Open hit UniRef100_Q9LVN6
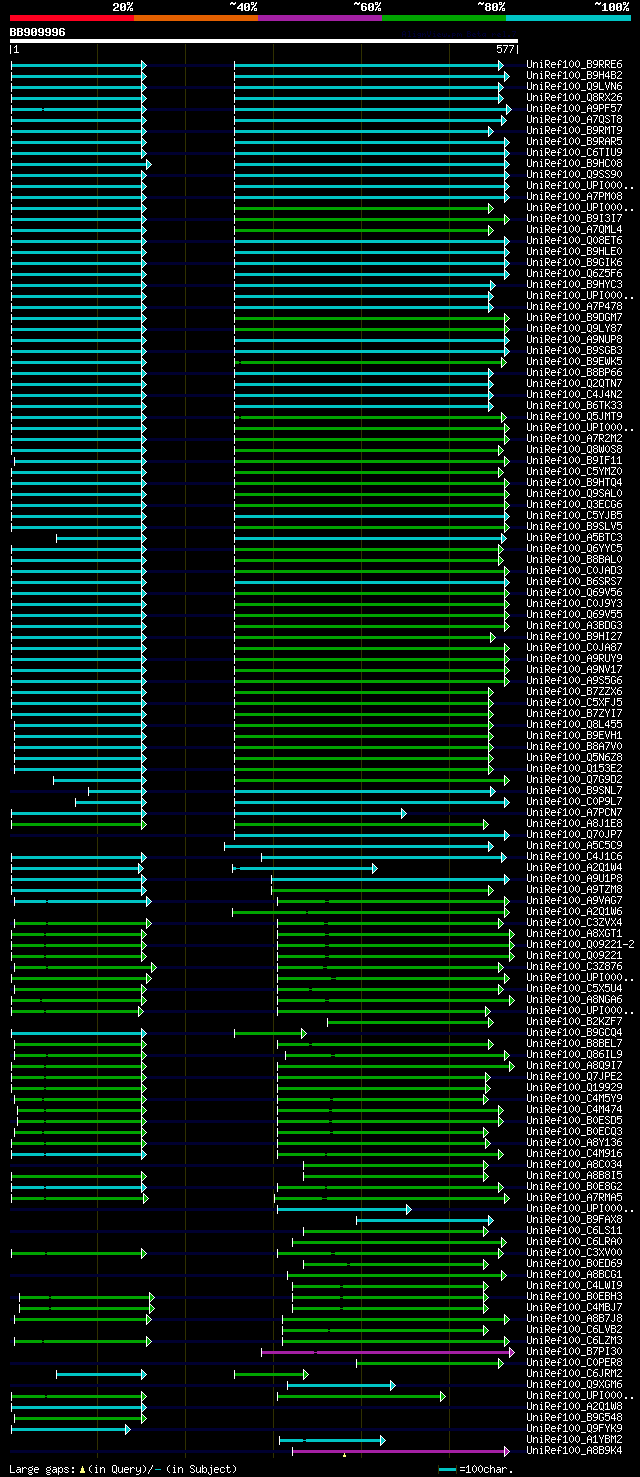This screenshot has width=640, height=1477. (x=574, y=87)
